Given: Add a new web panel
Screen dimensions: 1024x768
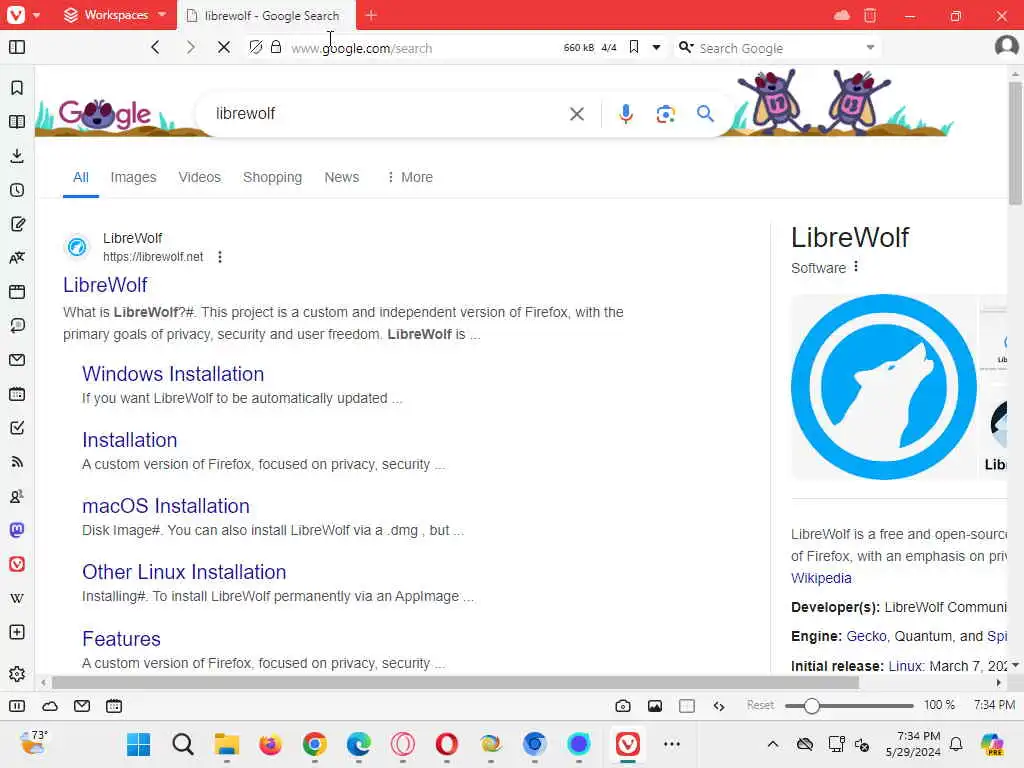Looking at the screenshot, I should (17, 632).
